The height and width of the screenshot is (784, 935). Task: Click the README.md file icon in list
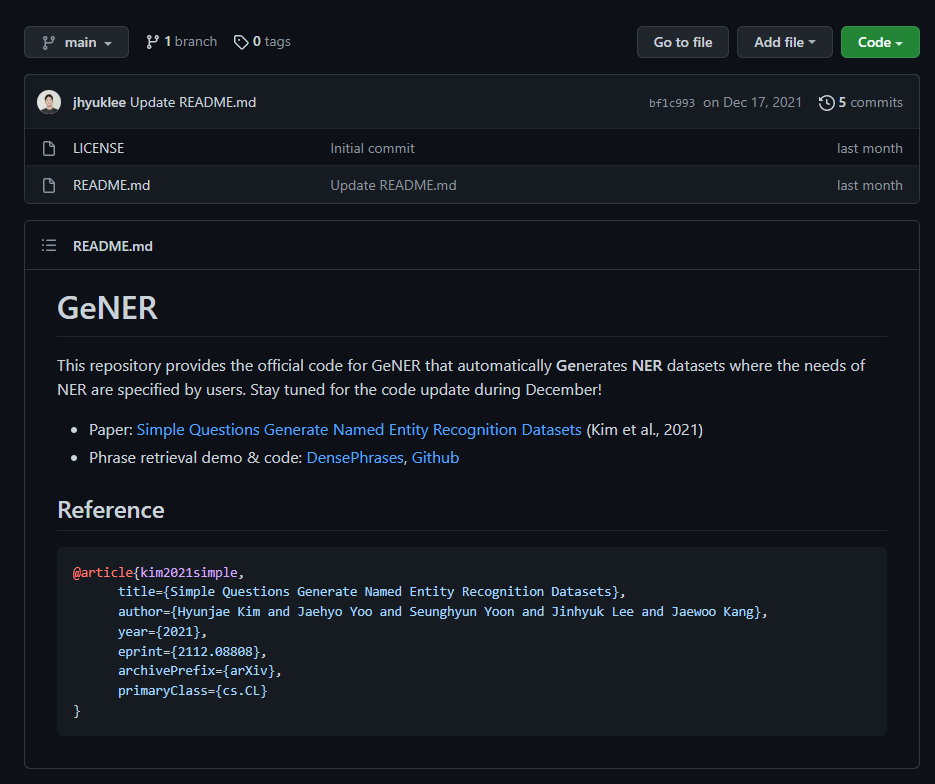(x=49, y=185)
